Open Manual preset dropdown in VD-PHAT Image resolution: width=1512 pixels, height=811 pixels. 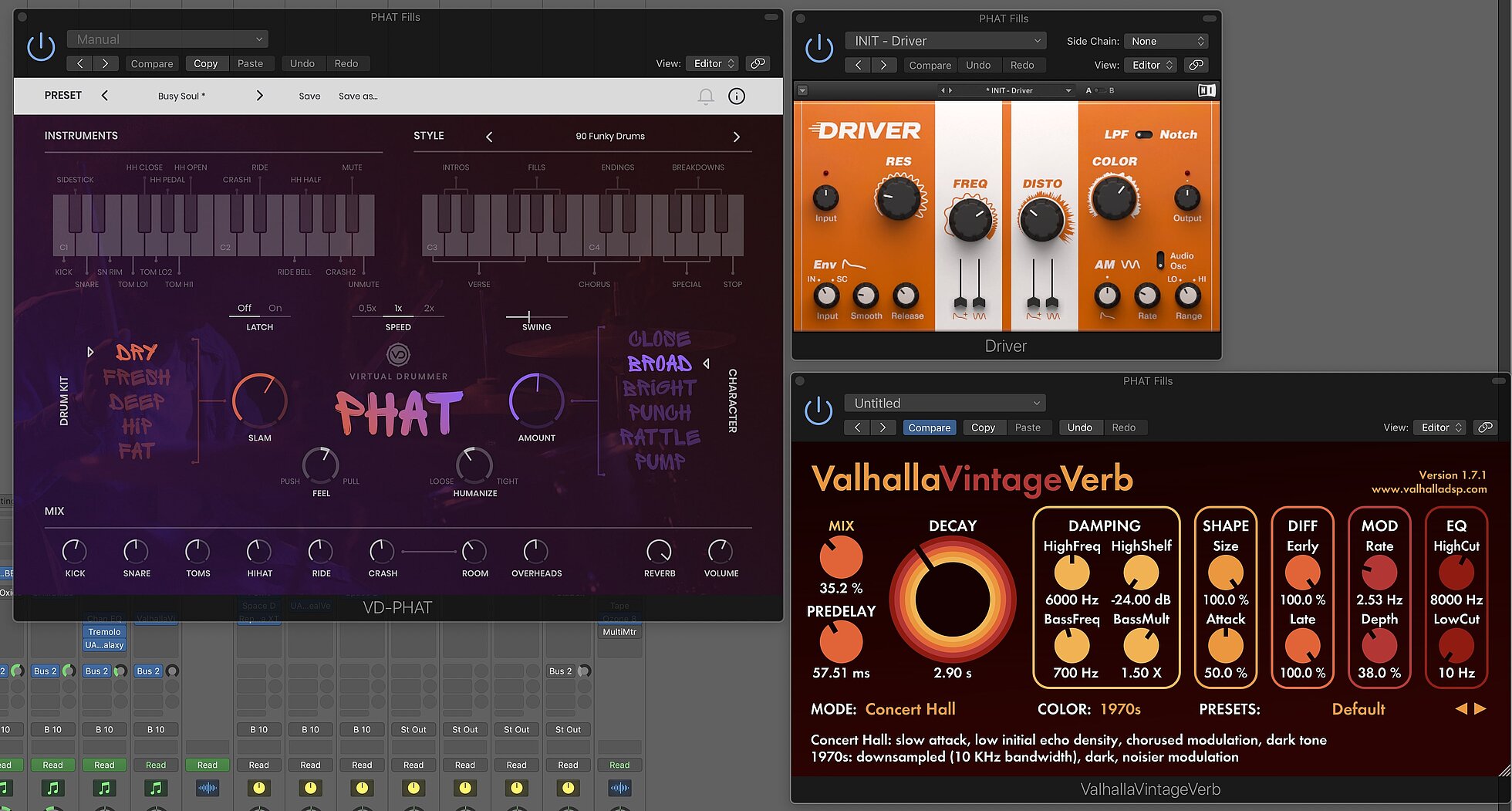(x=167, y=39)
